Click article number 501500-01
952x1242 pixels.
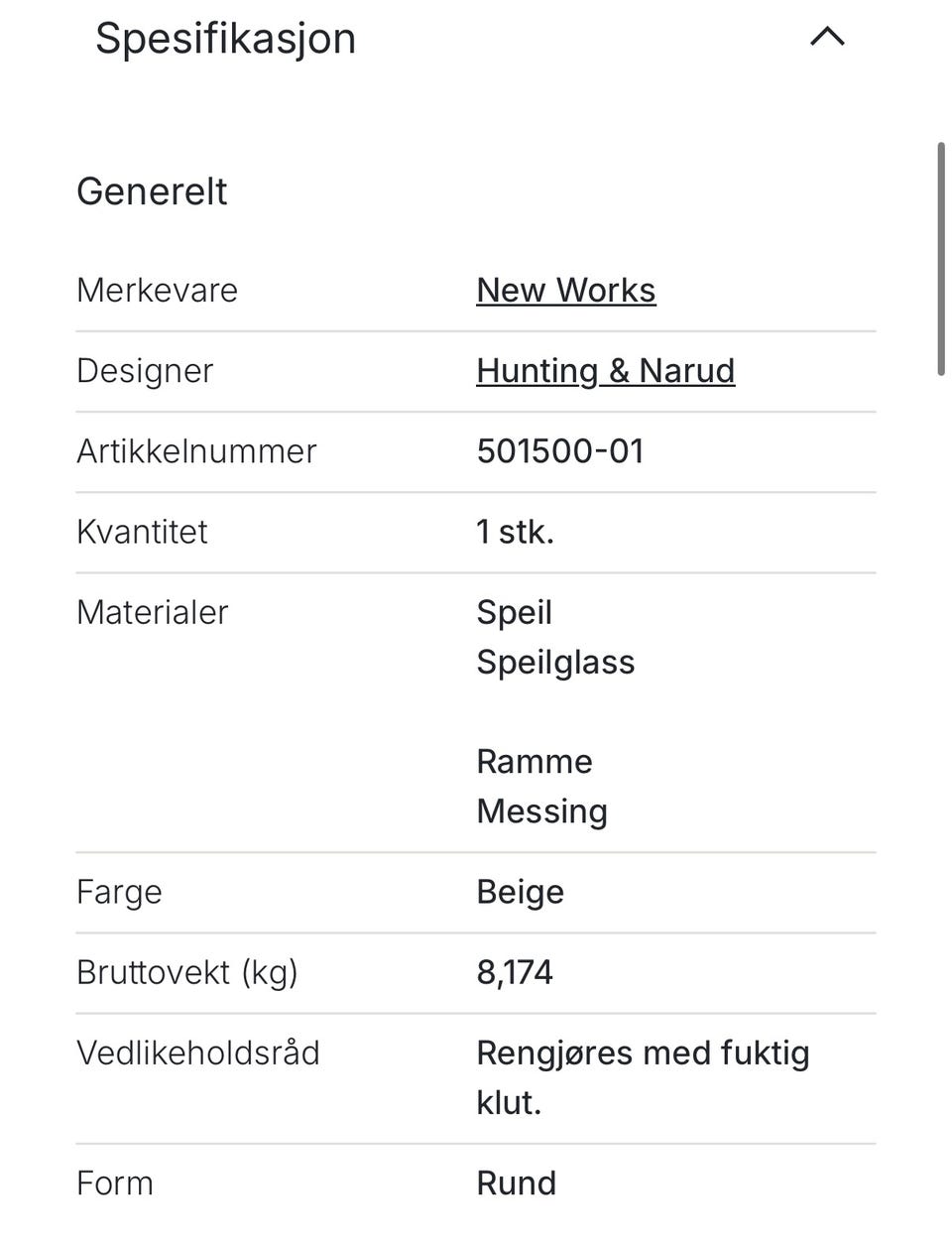tap(559, 451)
